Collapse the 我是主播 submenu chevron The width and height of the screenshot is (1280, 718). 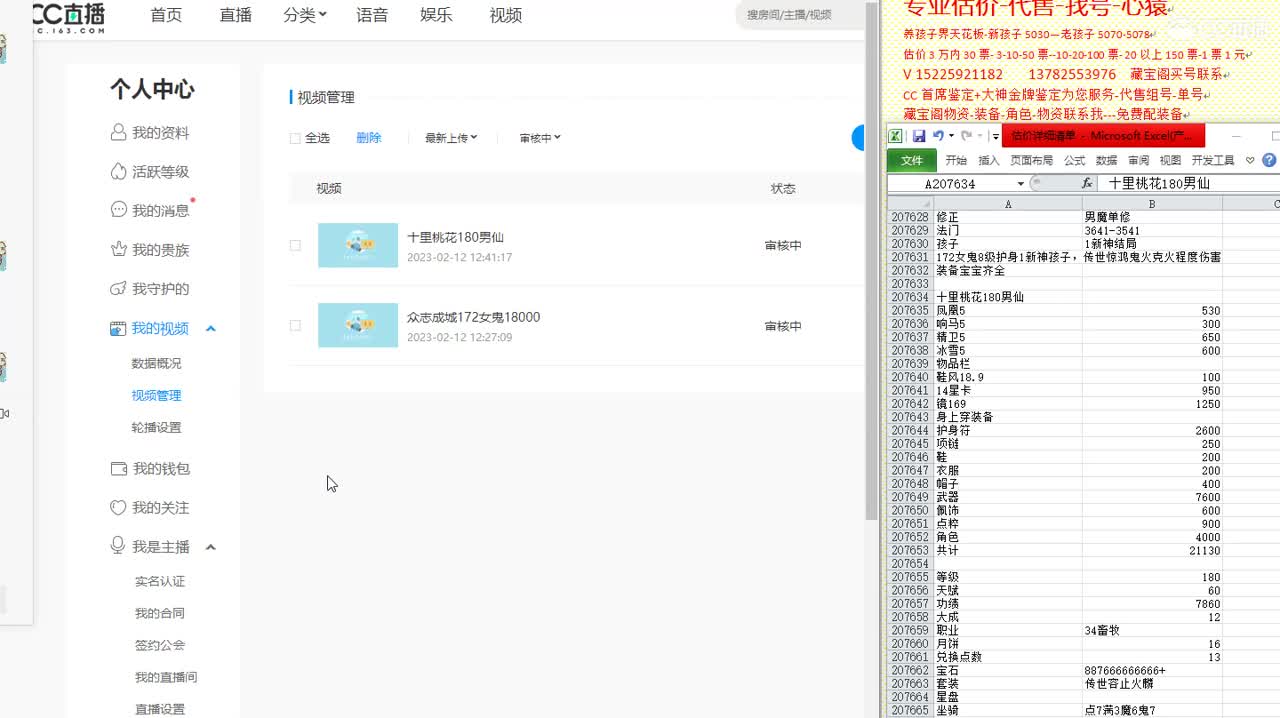pyautogui.click(x=211, y=547)
